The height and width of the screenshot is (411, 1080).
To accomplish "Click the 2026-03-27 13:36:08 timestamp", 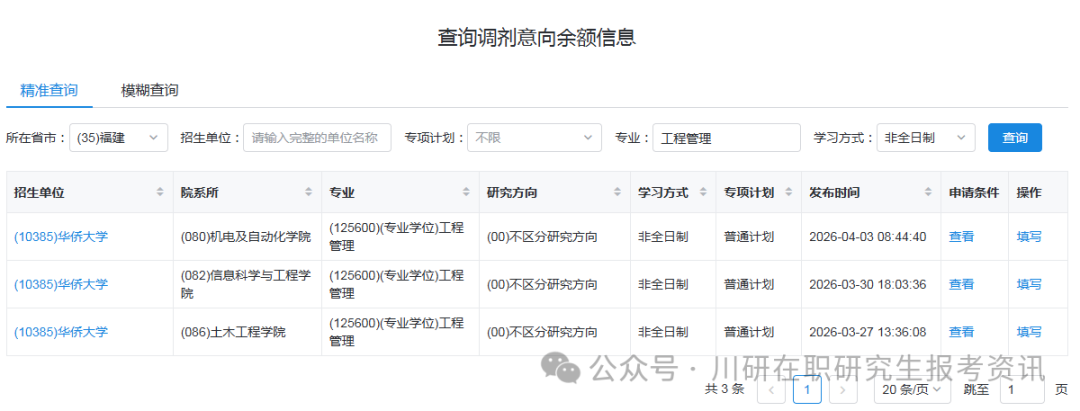I will point(867,332).
